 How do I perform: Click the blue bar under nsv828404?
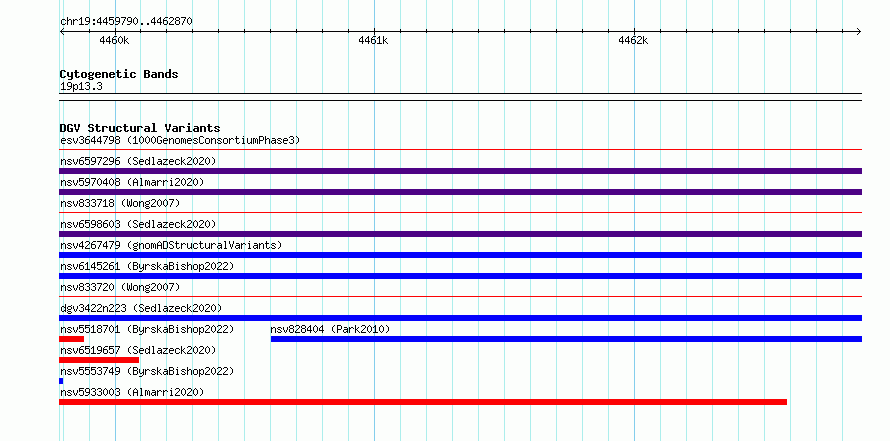click(x=566, y=339)
